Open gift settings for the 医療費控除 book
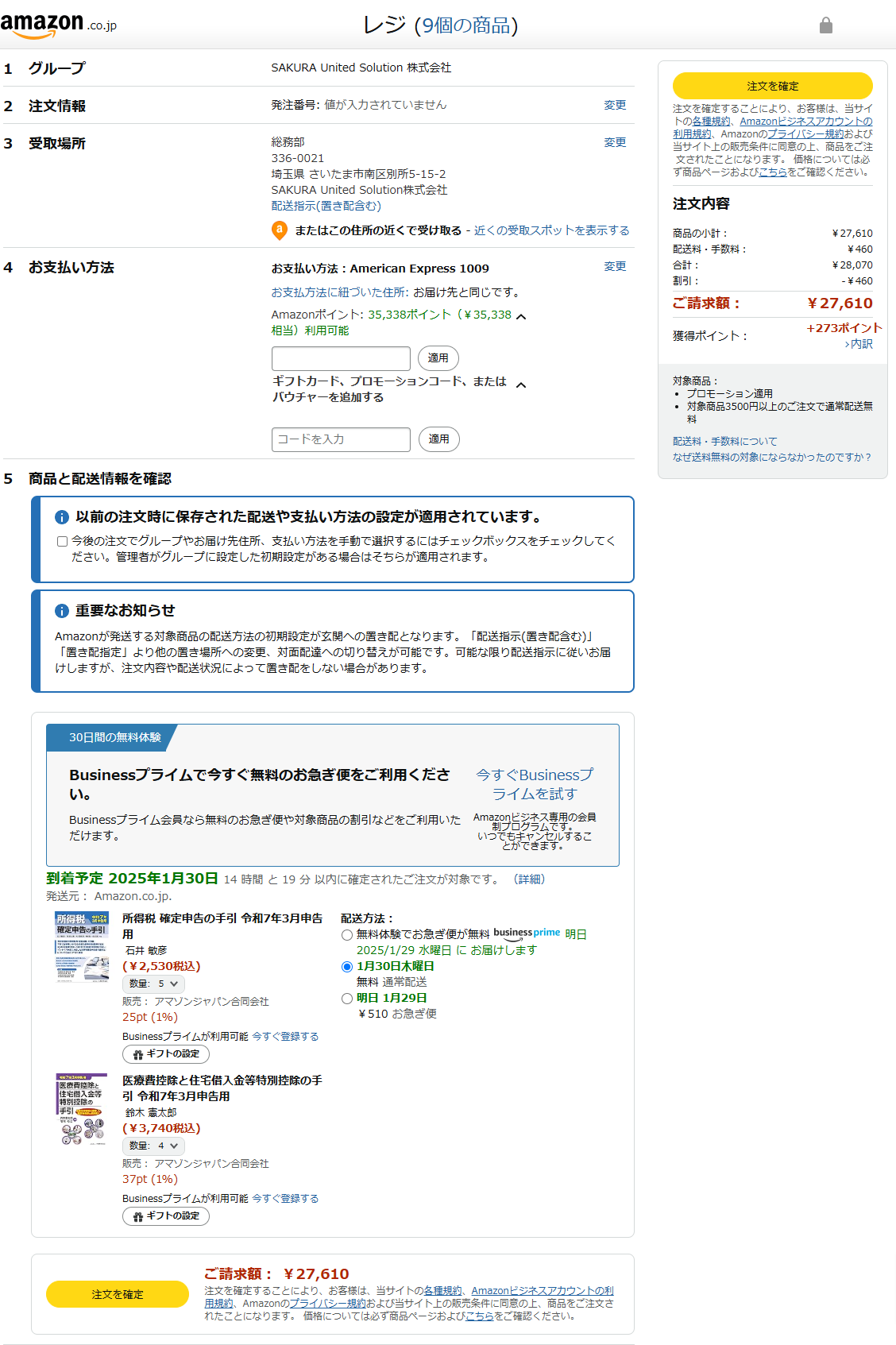The width and height of the screenshot is (896, 1345). tap(166, 1216)
